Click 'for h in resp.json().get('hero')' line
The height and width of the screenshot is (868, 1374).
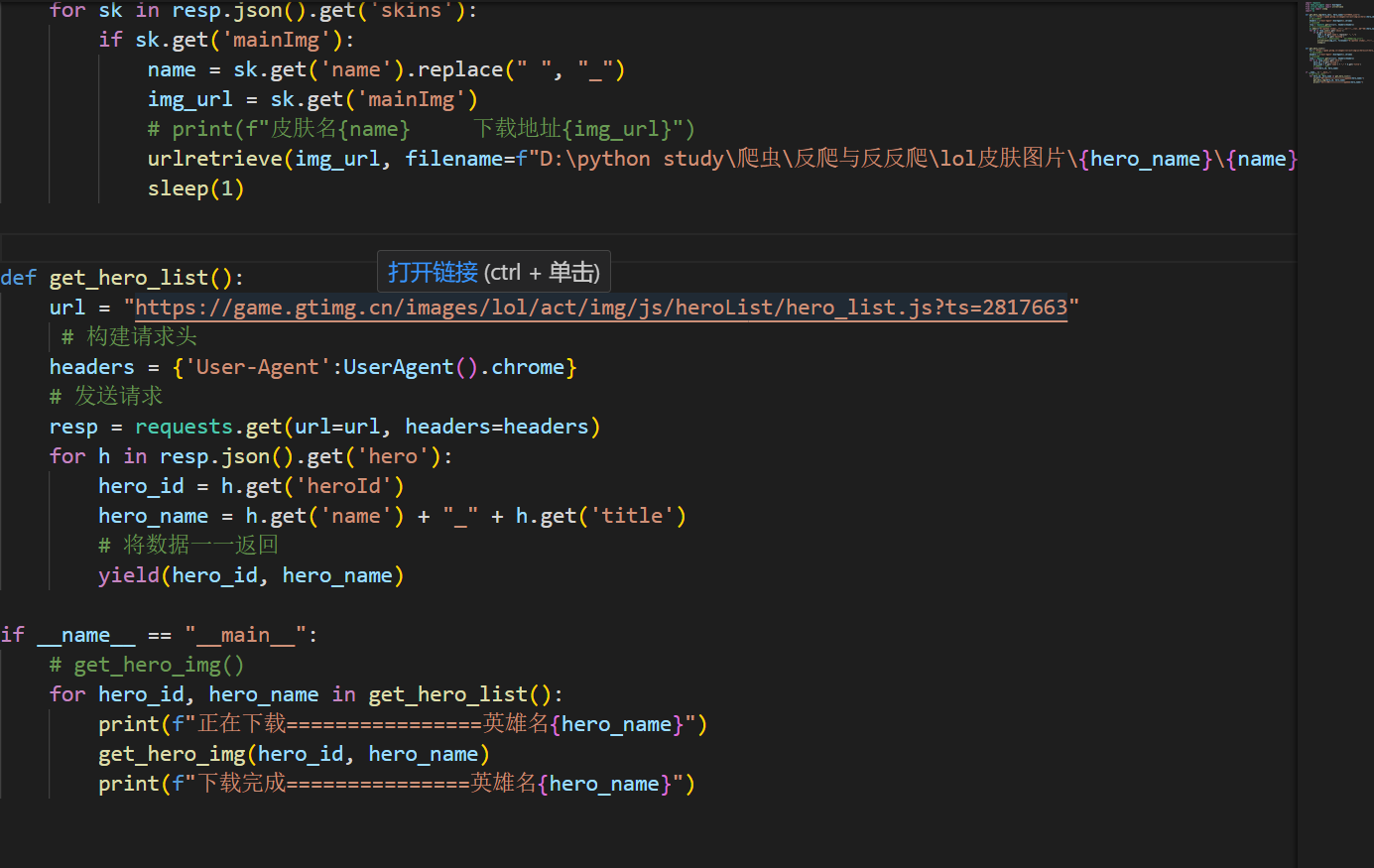click(x=251, y=456)
